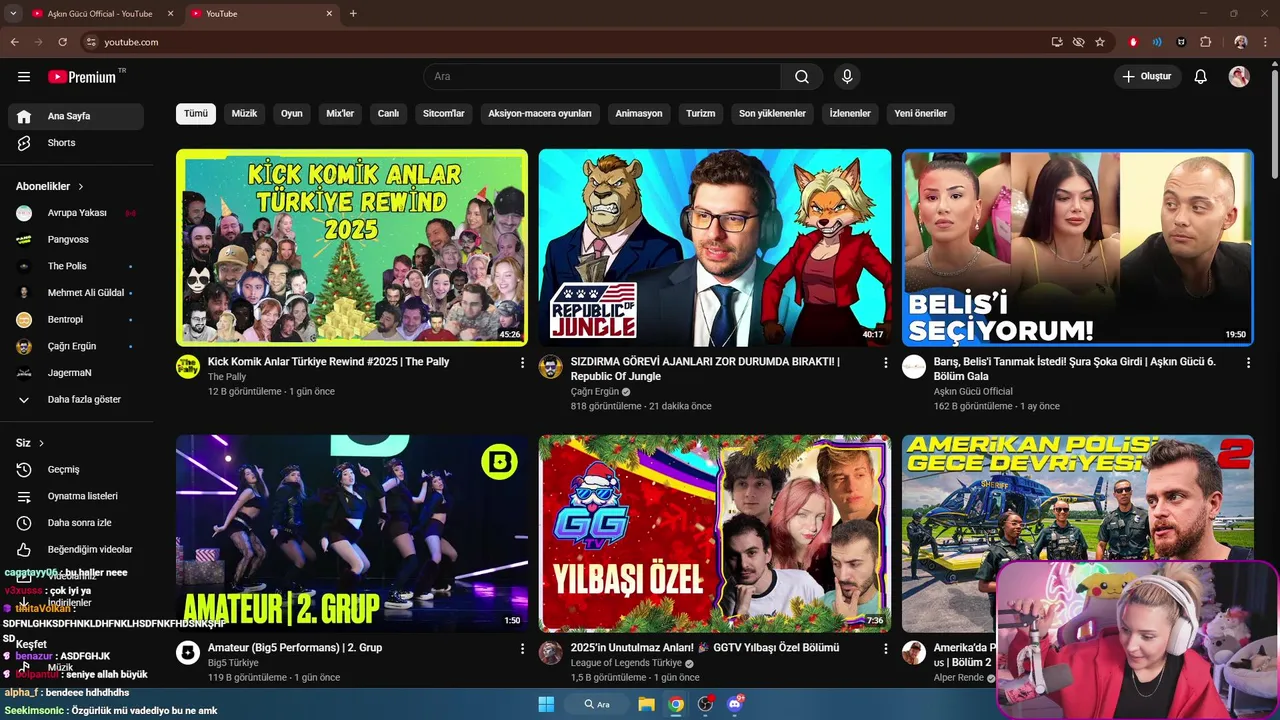Viewport: 1280px width, 720px height.
Task: Select the Son yüklenenler chip
Action: point(772,113)
